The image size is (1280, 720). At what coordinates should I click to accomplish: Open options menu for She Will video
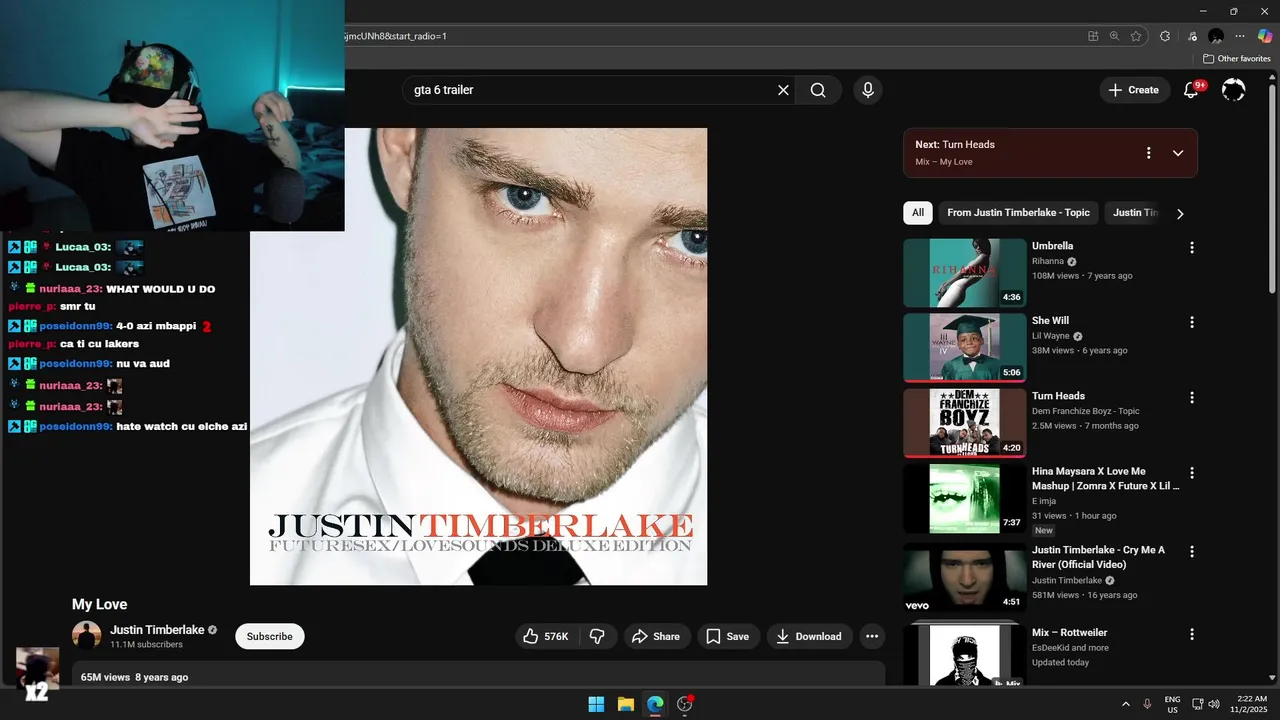[1191, 322]
